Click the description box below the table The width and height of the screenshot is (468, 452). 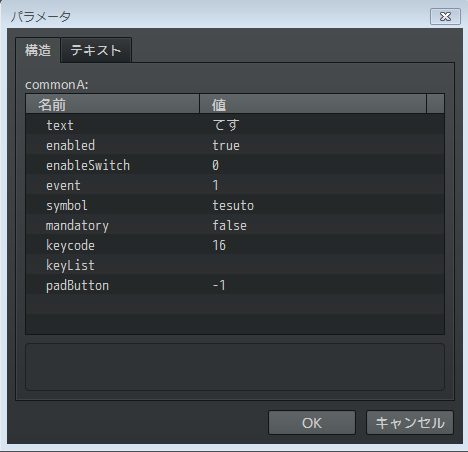[235, 367]
